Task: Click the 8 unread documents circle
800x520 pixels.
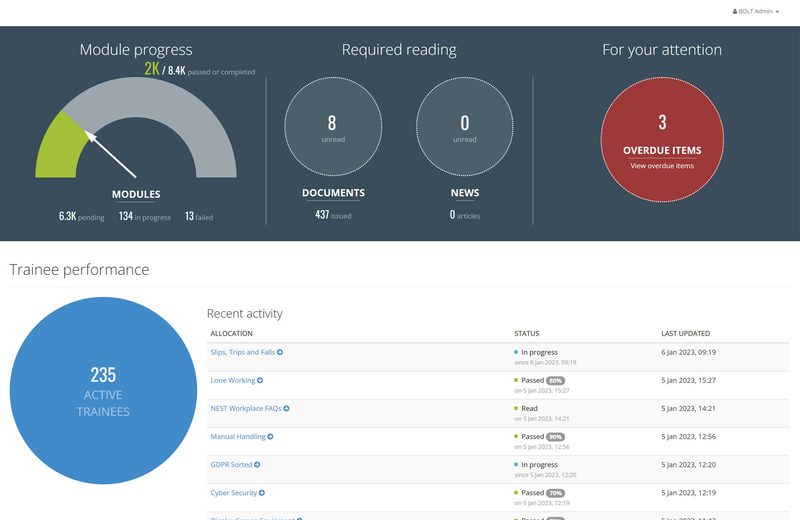Action: click(332, 127)
